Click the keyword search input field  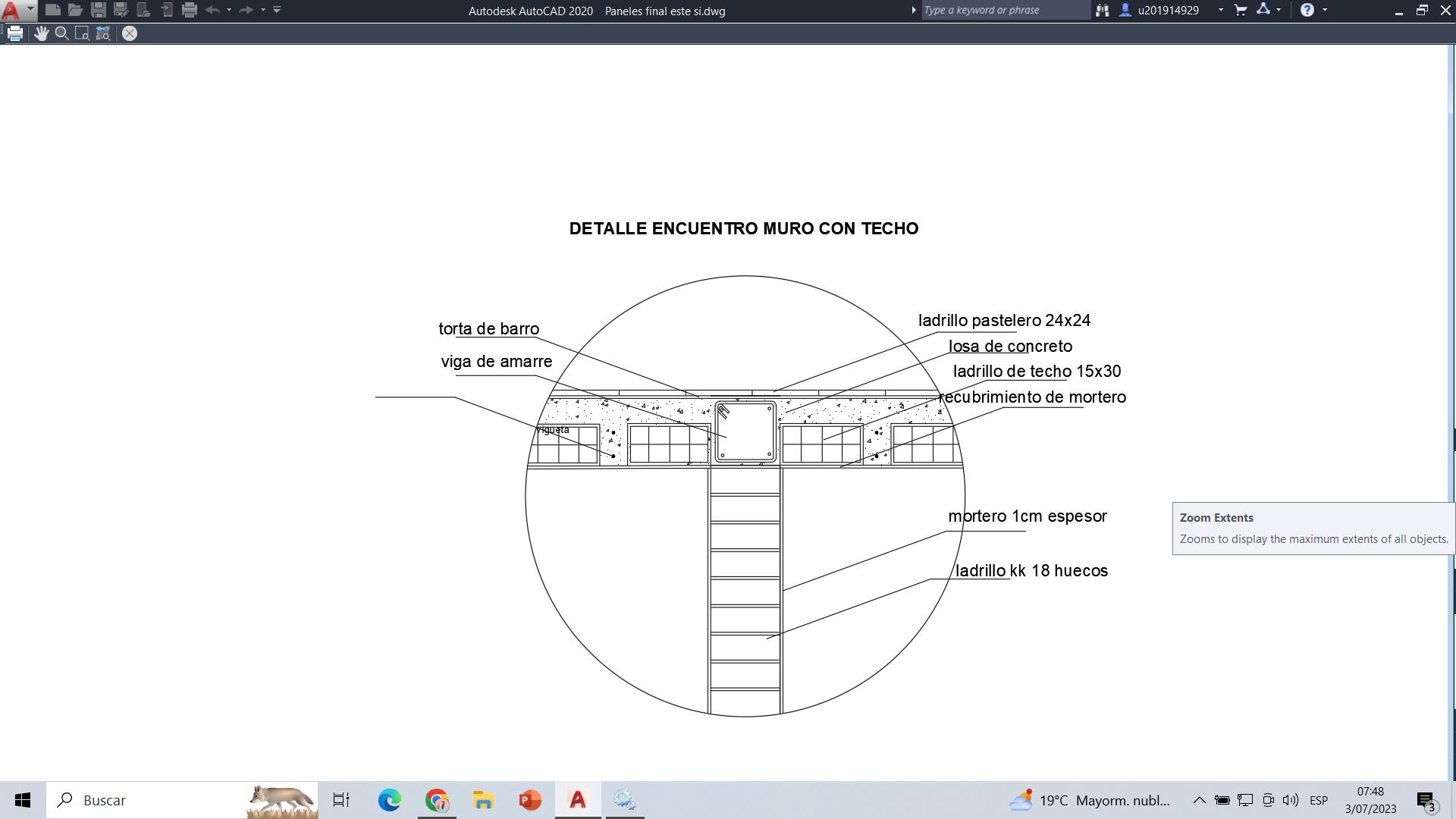pos(1005,11)
